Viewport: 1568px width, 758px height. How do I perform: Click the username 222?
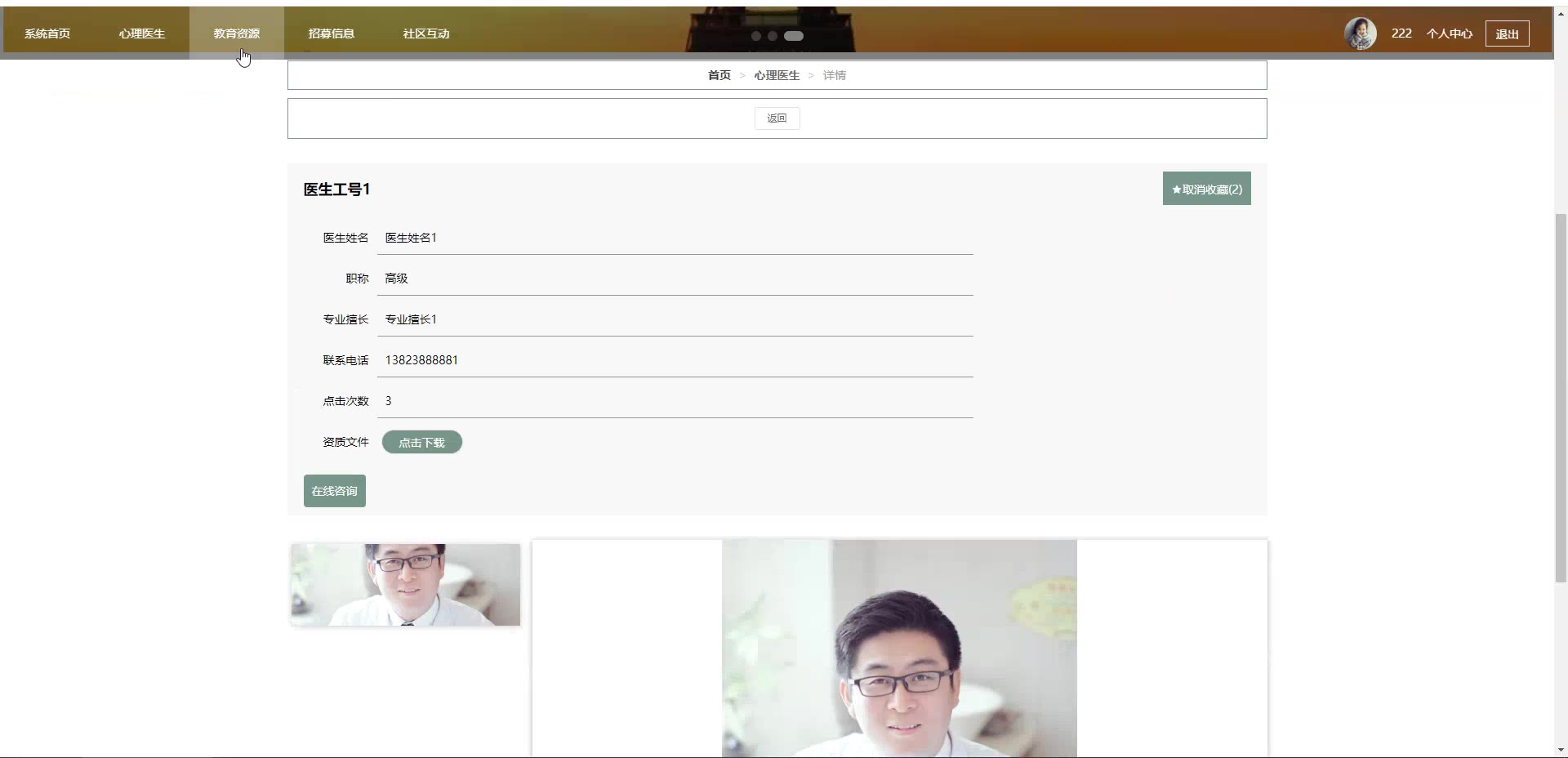pyautogui.click(x=1401, y=33)
